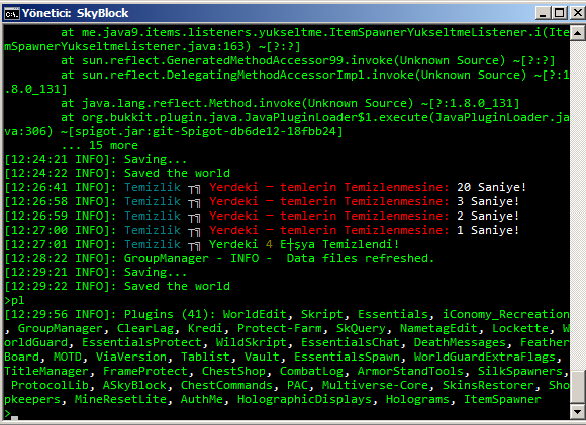Click the 'EssentialsProtect' plugin name
The height and width of the screenshot is (425, 586).
point(142,342)
